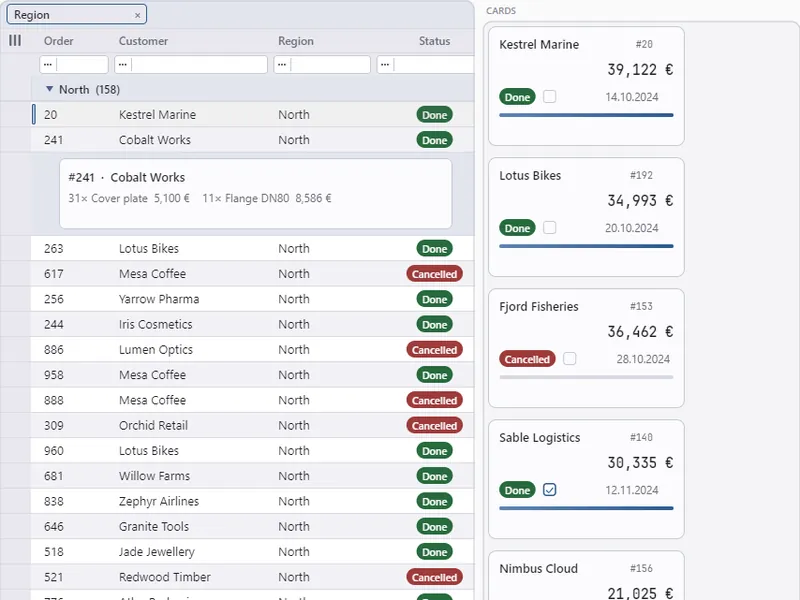Select the Iris Cosmetics cell
The width and height of the screenshot is (800, 600).
click(x=156, y=324)
